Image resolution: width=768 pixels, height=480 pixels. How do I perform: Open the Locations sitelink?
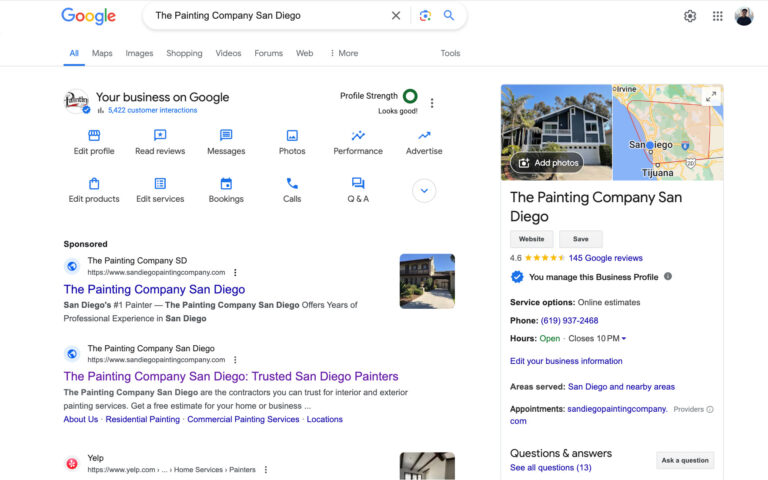(325, 419)
